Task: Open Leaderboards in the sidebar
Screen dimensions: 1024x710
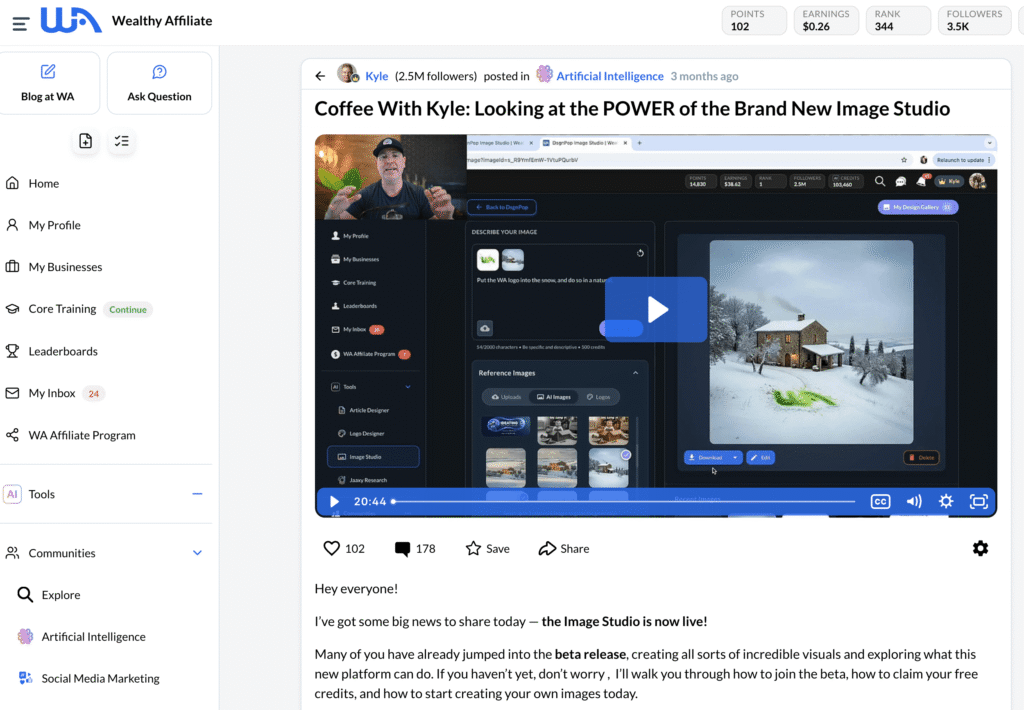Action: [63, 351]
